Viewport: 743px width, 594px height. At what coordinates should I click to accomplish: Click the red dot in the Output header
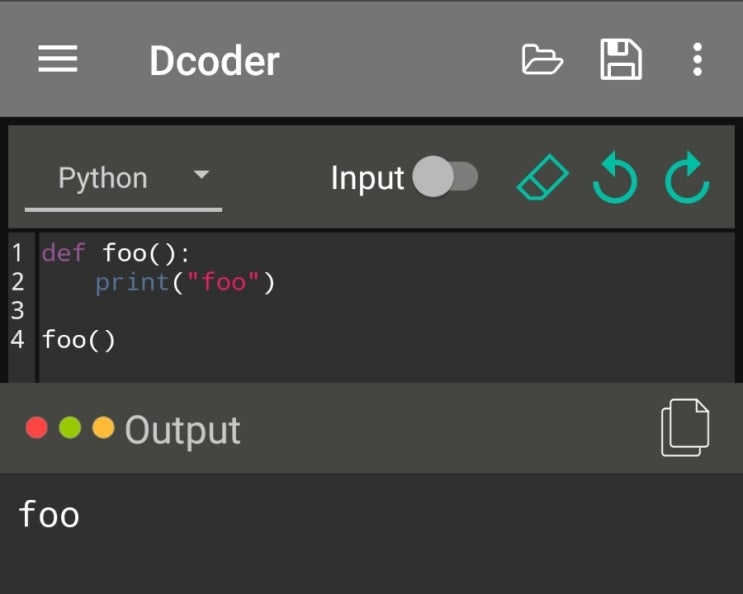point(37,428)
